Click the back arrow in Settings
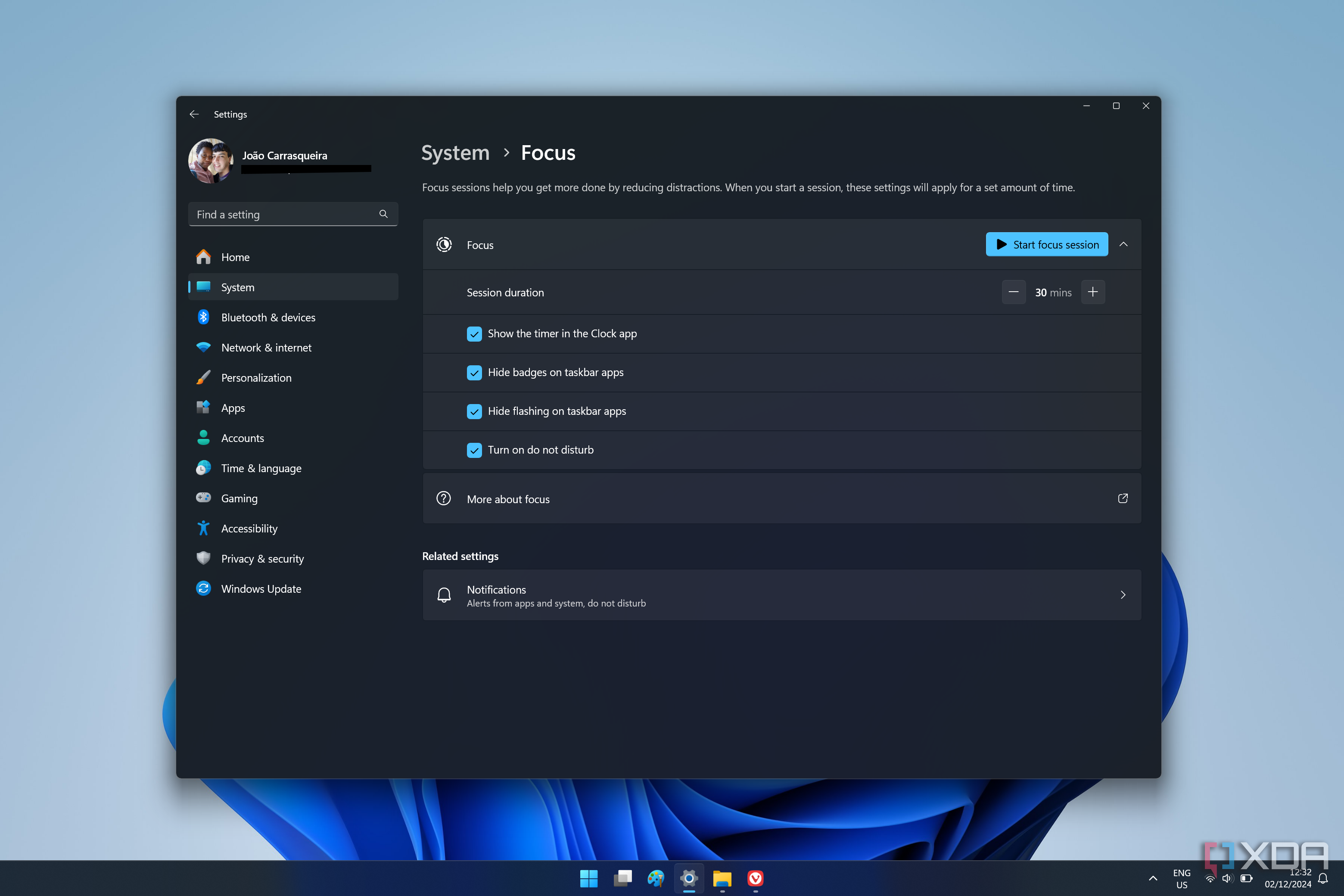Viewport: 1344px width, 896px height. (194, 114)
